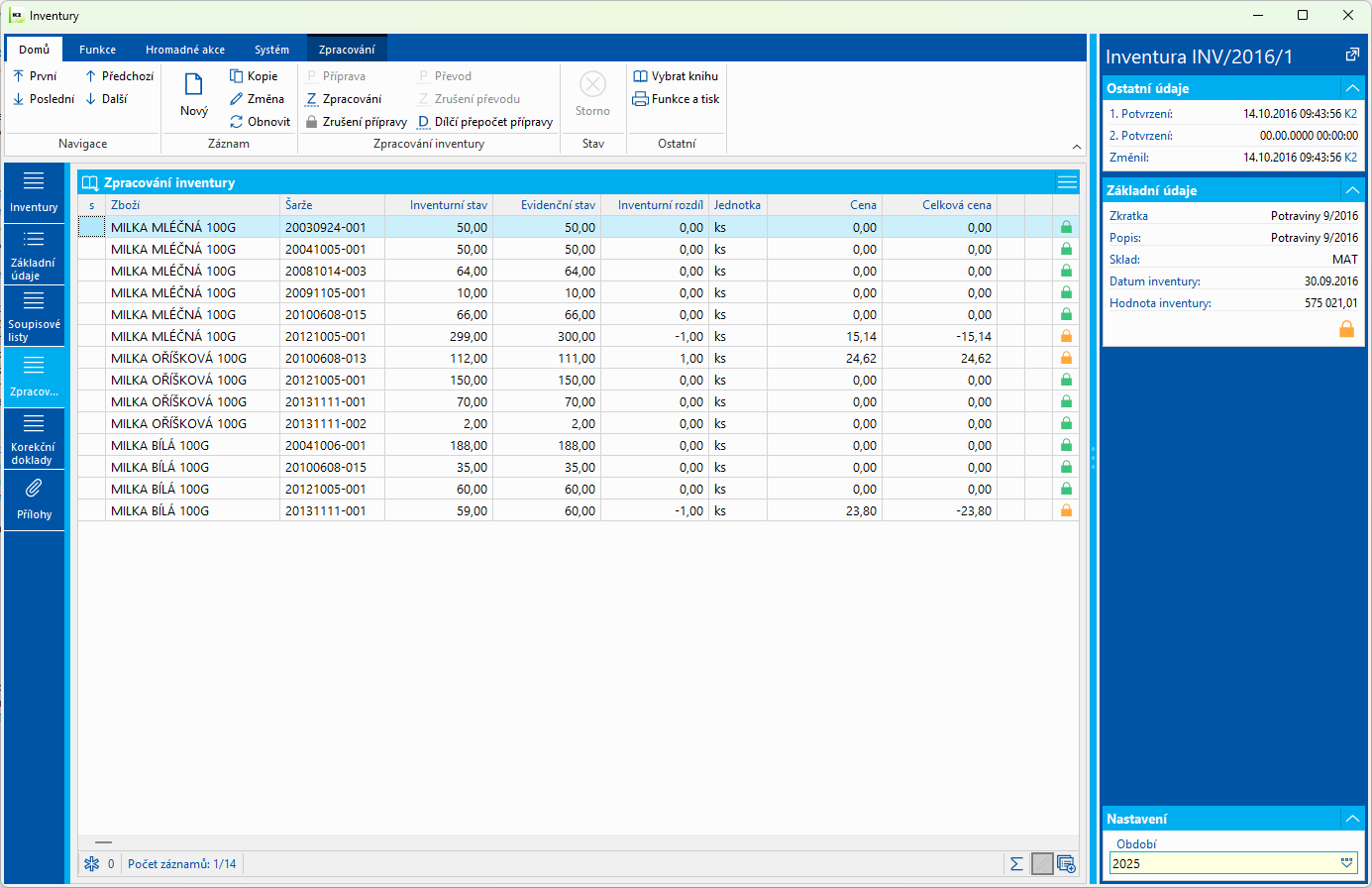Click the orange lock in Základní údaje
Viewport: 1372px width, 888px height.
coord(1346,329)
